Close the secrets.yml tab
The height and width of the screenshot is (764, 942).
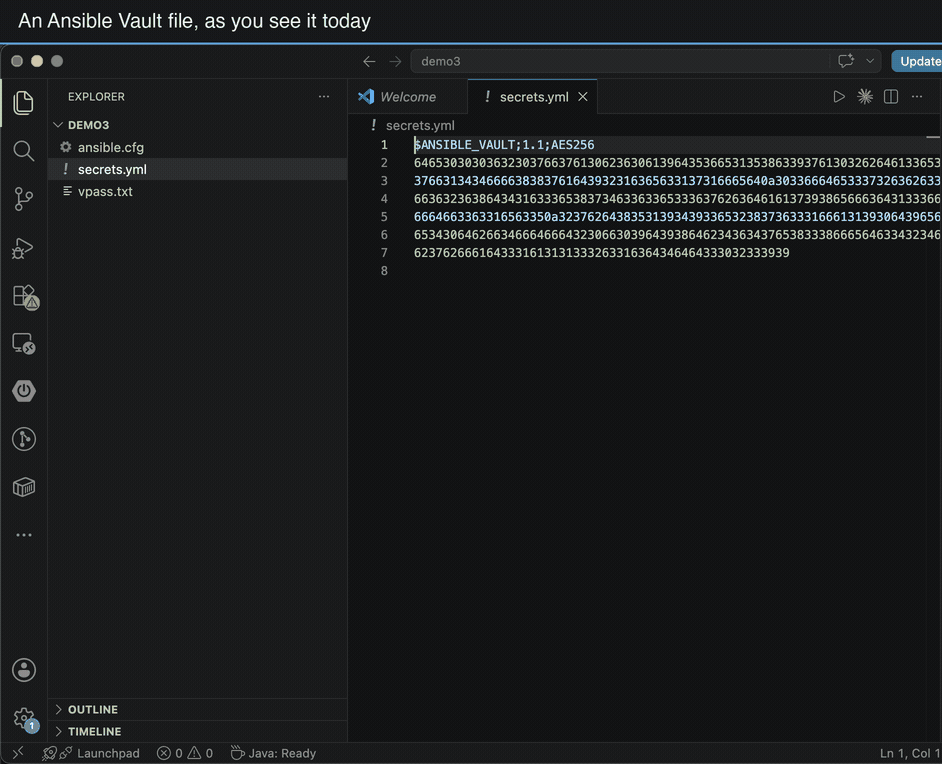[583, 97]
